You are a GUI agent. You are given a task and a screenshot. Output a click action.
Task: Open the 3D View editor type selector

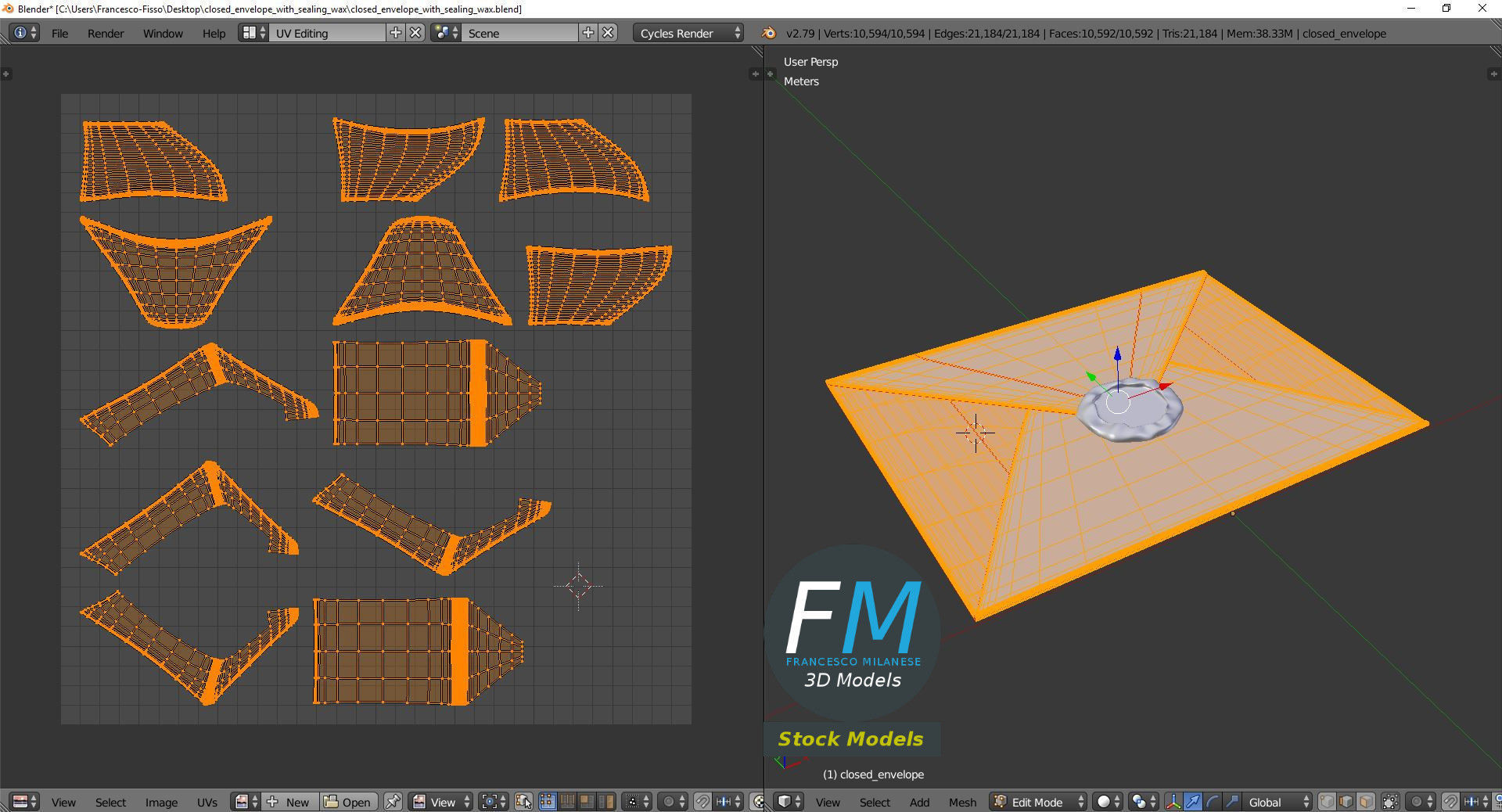pos(789,802)
